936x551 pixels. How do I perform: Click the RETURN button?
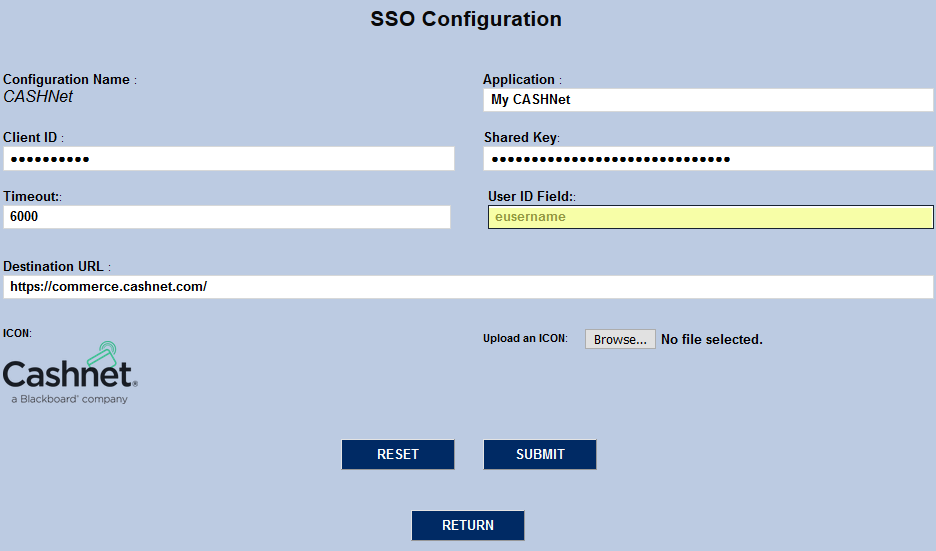pyautogui.click(x=468, y=525)
